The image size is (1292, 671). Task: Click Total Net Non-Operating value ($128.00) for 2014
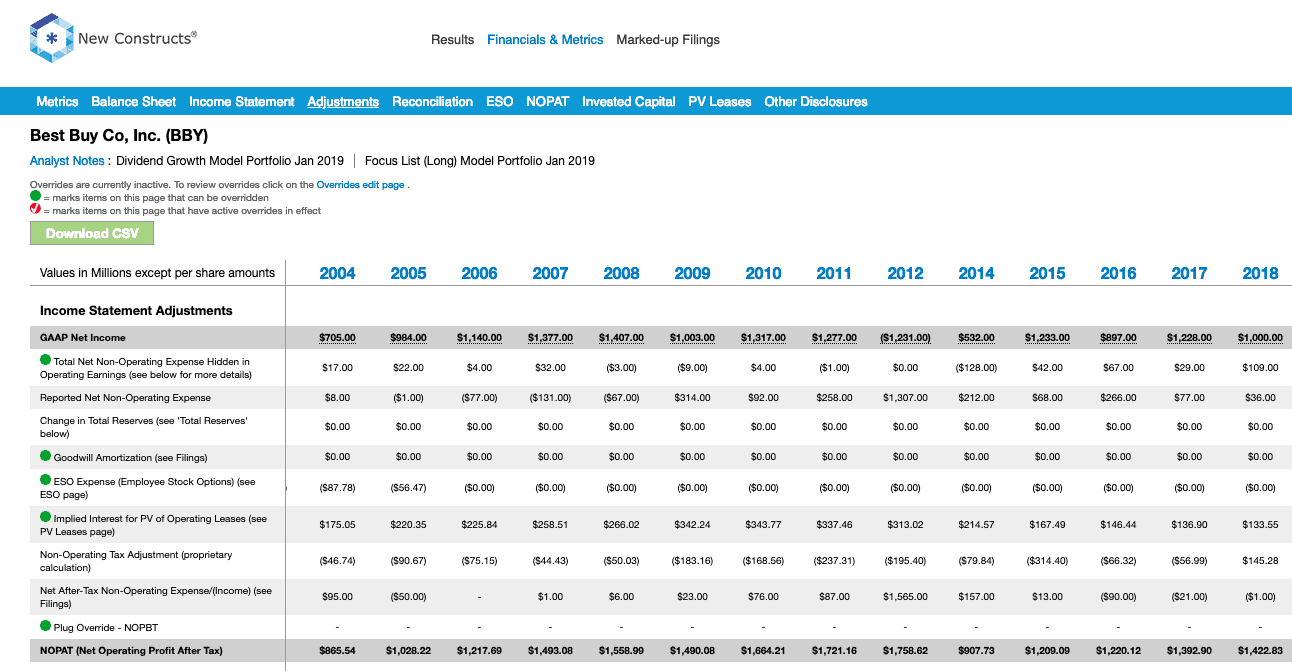pos(976,368)
